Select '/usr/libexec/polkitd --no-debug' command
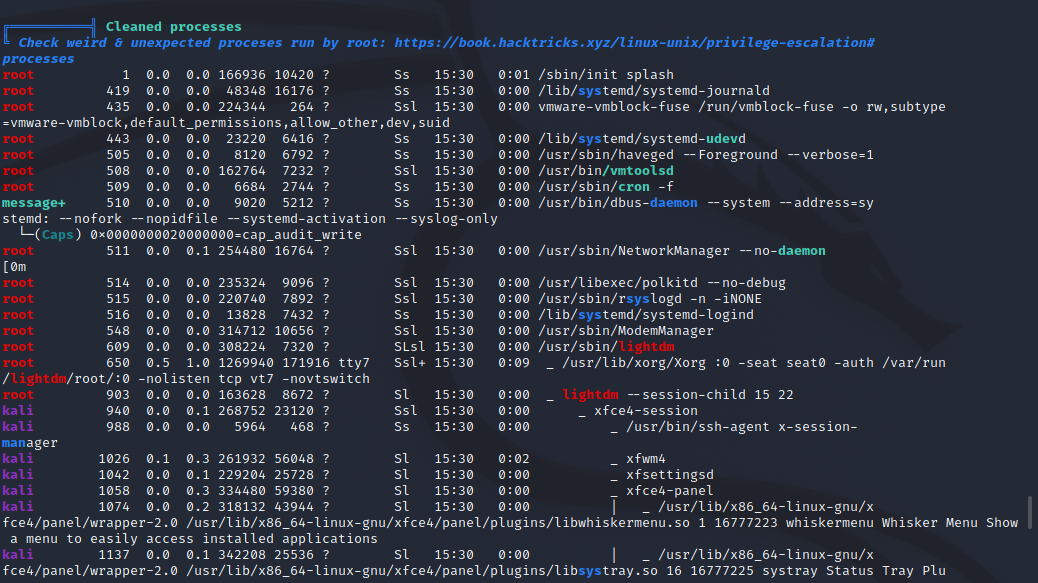Viewport: 1038px width, 583px height. (x=662, y=283)
